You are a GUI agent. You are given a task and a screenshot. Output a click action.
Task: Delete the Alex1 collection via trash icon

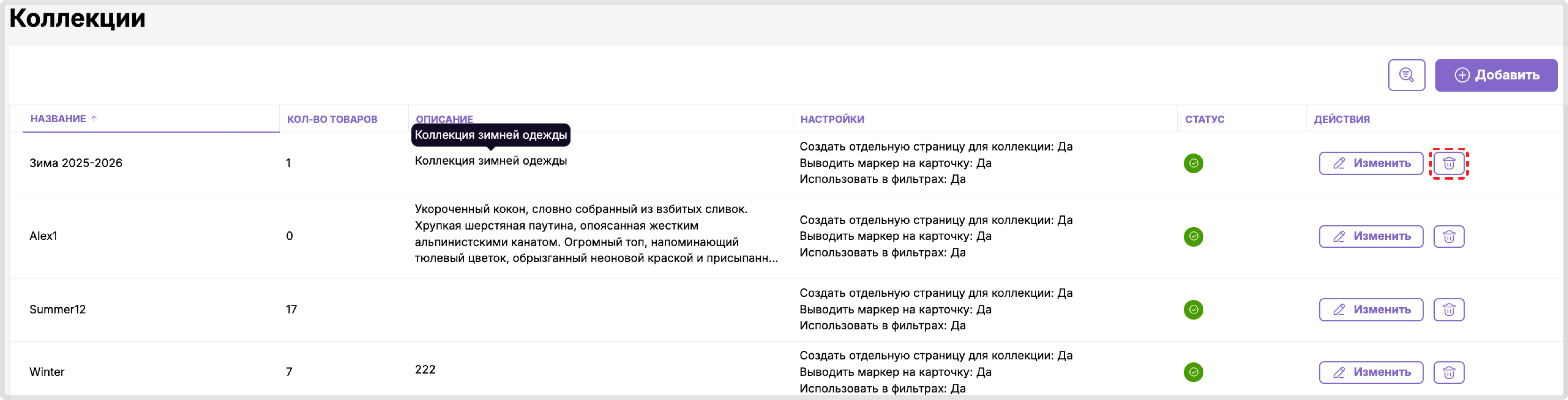point(1449,236)
